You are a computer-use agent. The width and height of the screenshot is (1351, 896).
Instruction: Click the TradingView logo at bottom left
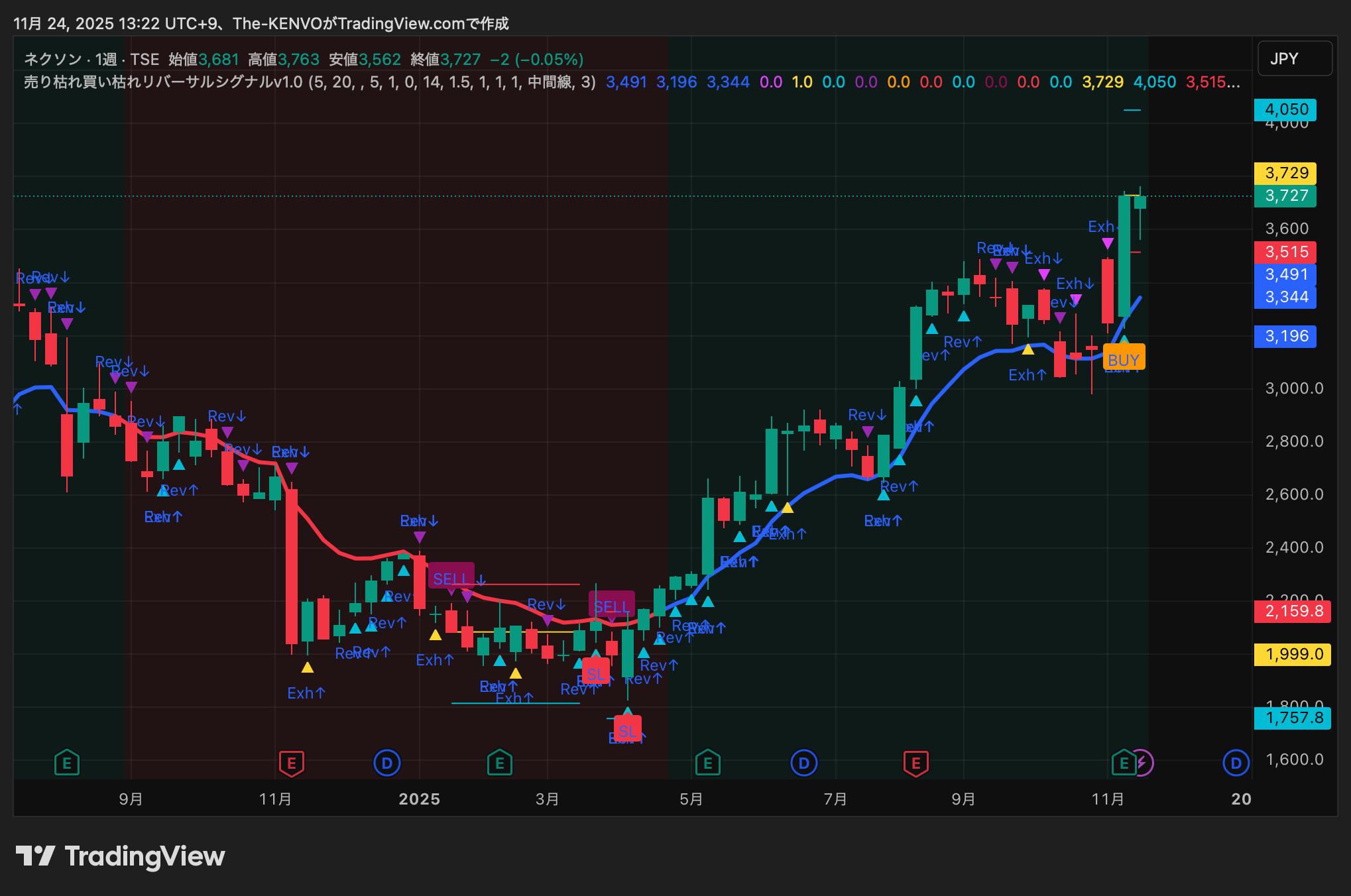coord(121,856)
